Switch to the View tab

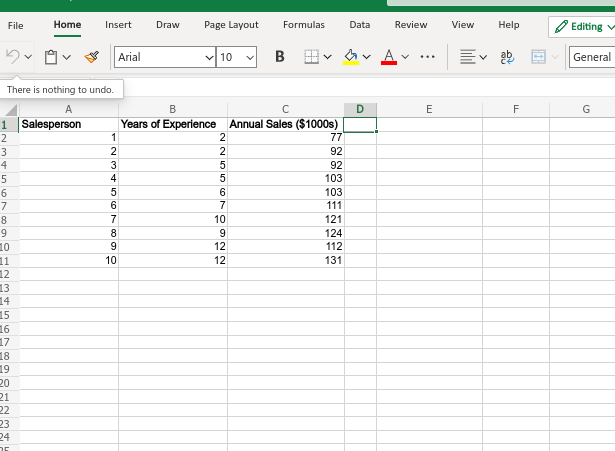[x=463, y=25]
